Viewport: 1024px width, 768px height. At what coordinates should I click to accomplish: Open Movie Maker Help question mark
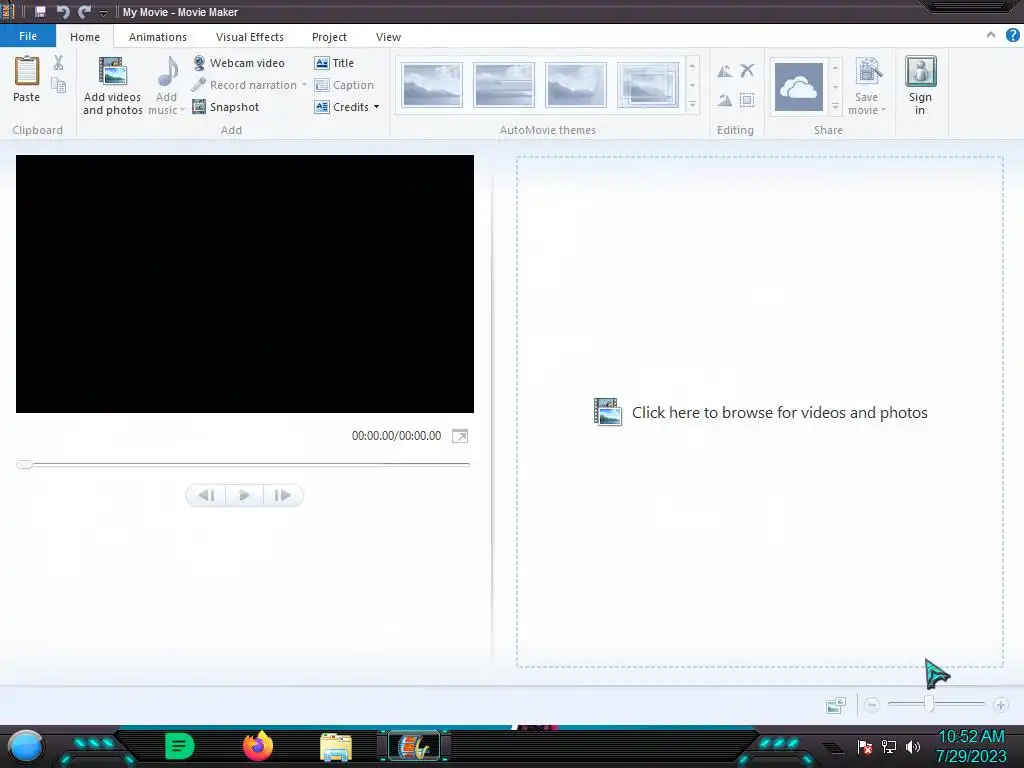click(1012, 35)
